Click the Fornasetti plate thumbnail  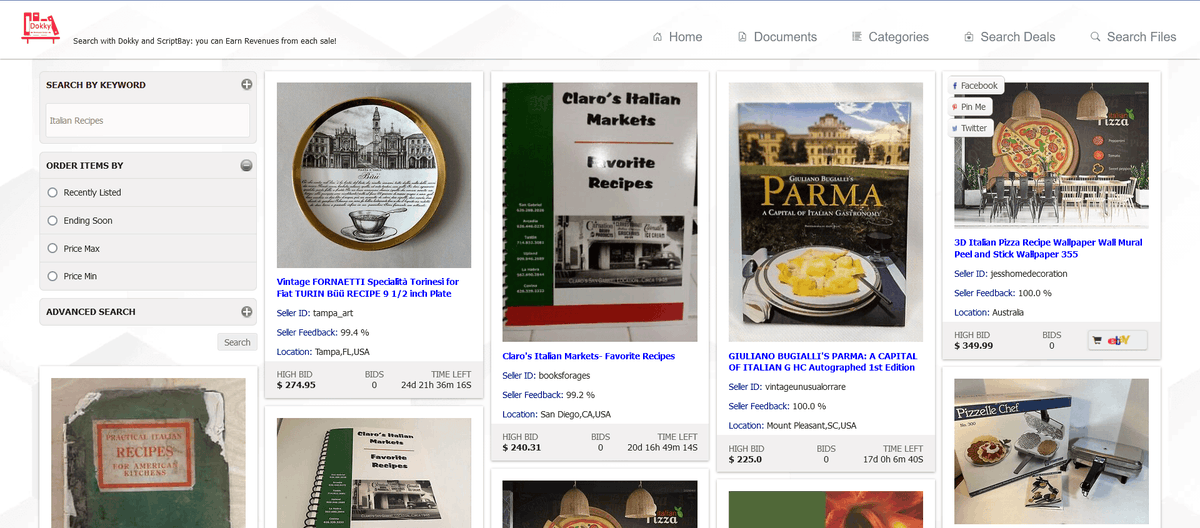click(x=374, y=175)
